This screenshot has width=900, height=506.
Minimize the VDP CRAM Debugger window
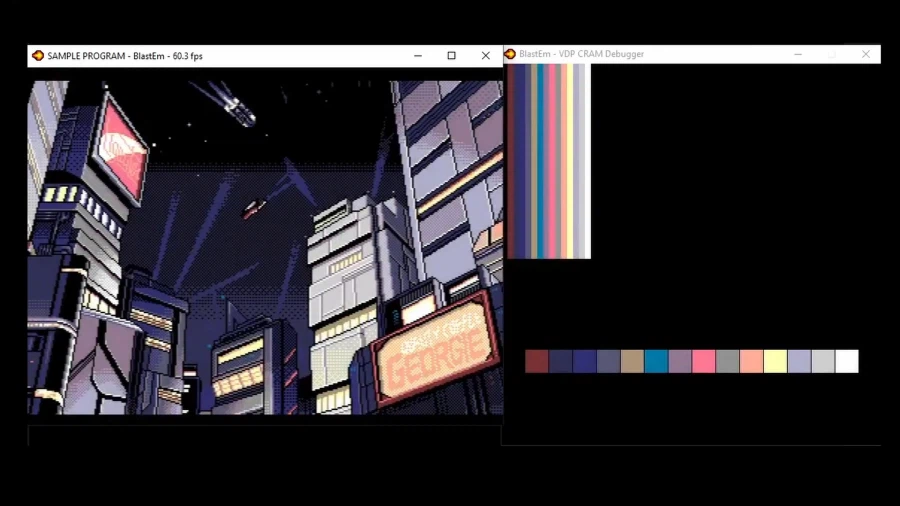click(x=798, y=54)
